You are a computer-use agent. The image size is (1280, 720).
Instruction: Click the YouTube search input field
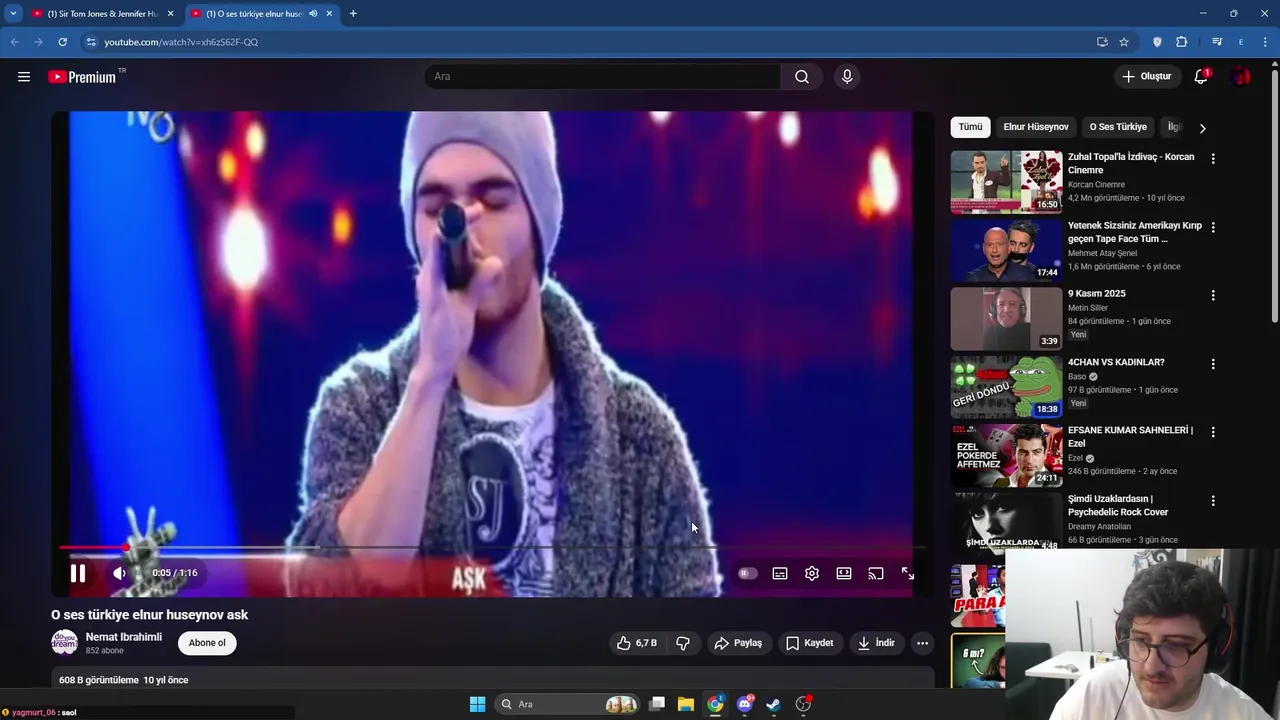(x=603, y=77)
